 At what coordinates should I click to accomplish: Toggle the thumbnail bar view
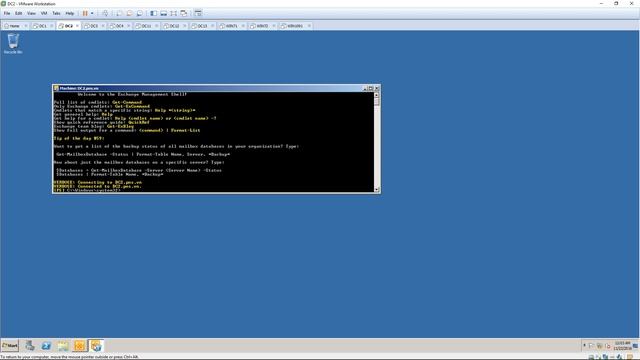(164, 13)
